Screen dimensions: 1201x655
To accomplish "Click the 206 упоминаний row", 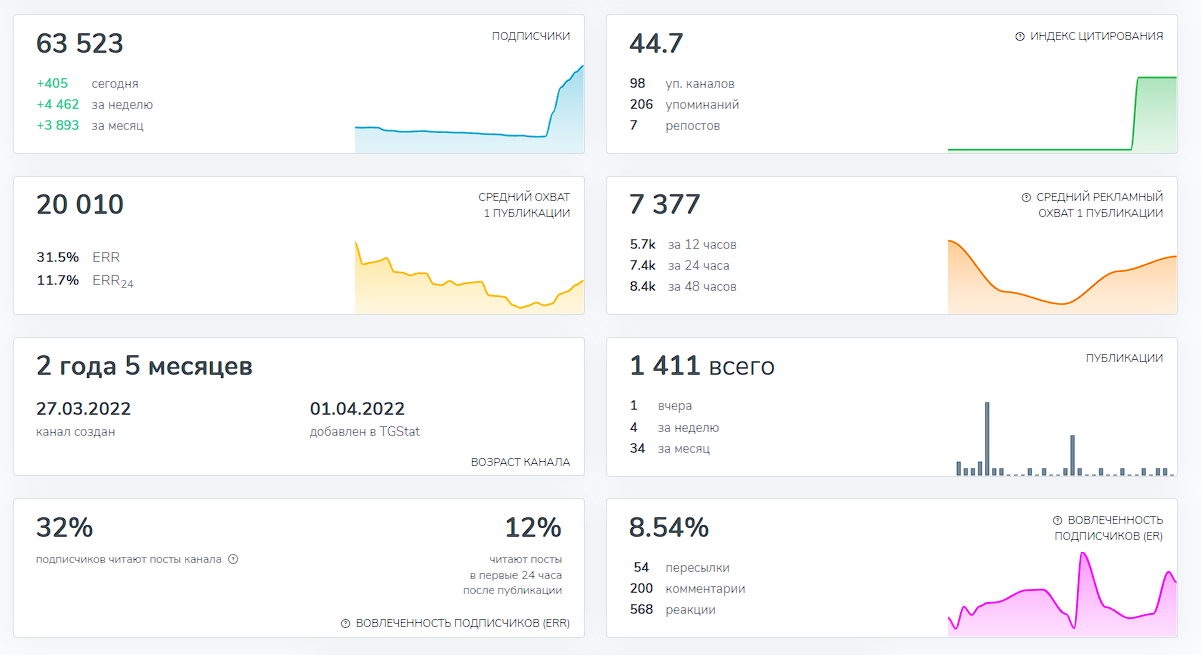I will (x=684, y=104).
